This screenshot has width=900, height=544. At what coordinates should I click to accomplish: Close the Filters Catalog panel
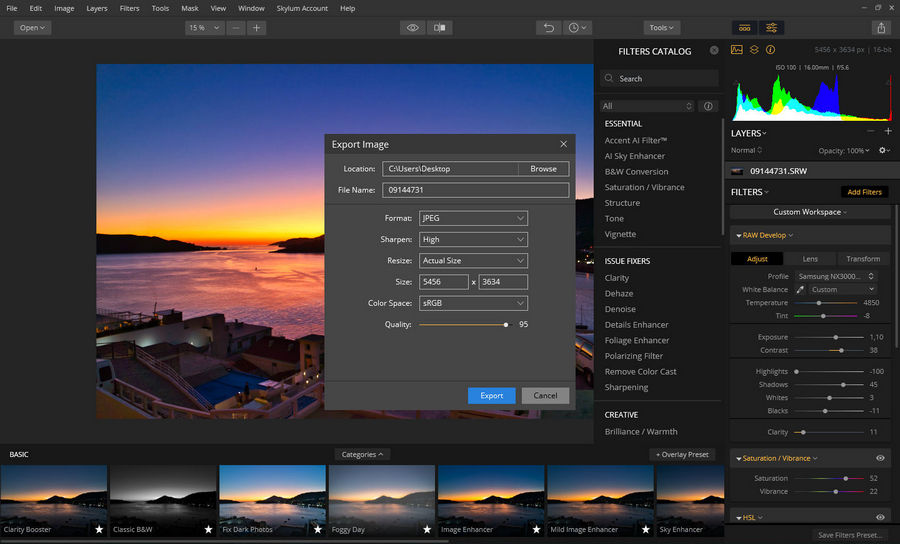(714, 50)
